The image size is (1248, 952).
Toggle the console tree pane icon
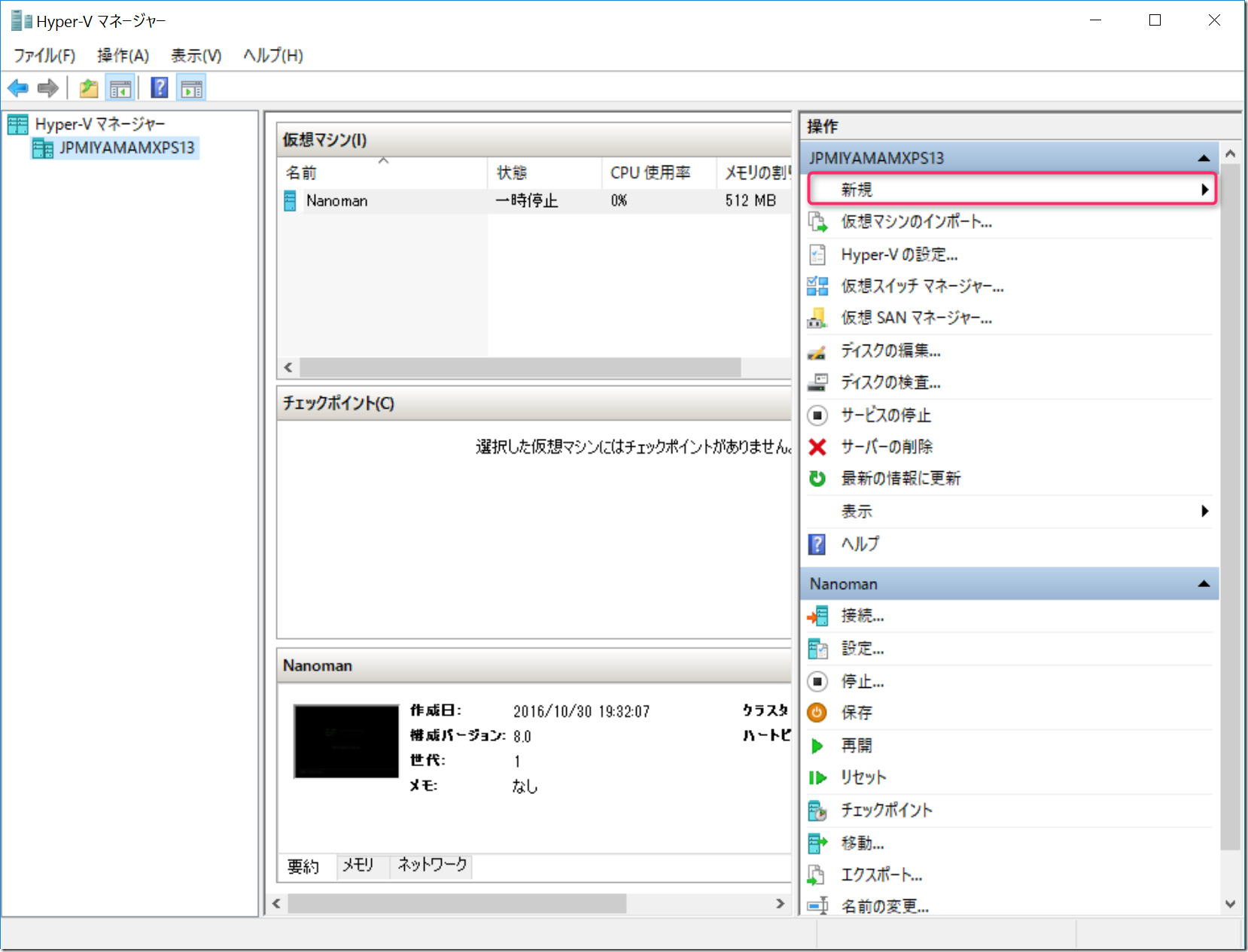click(120, 88)
